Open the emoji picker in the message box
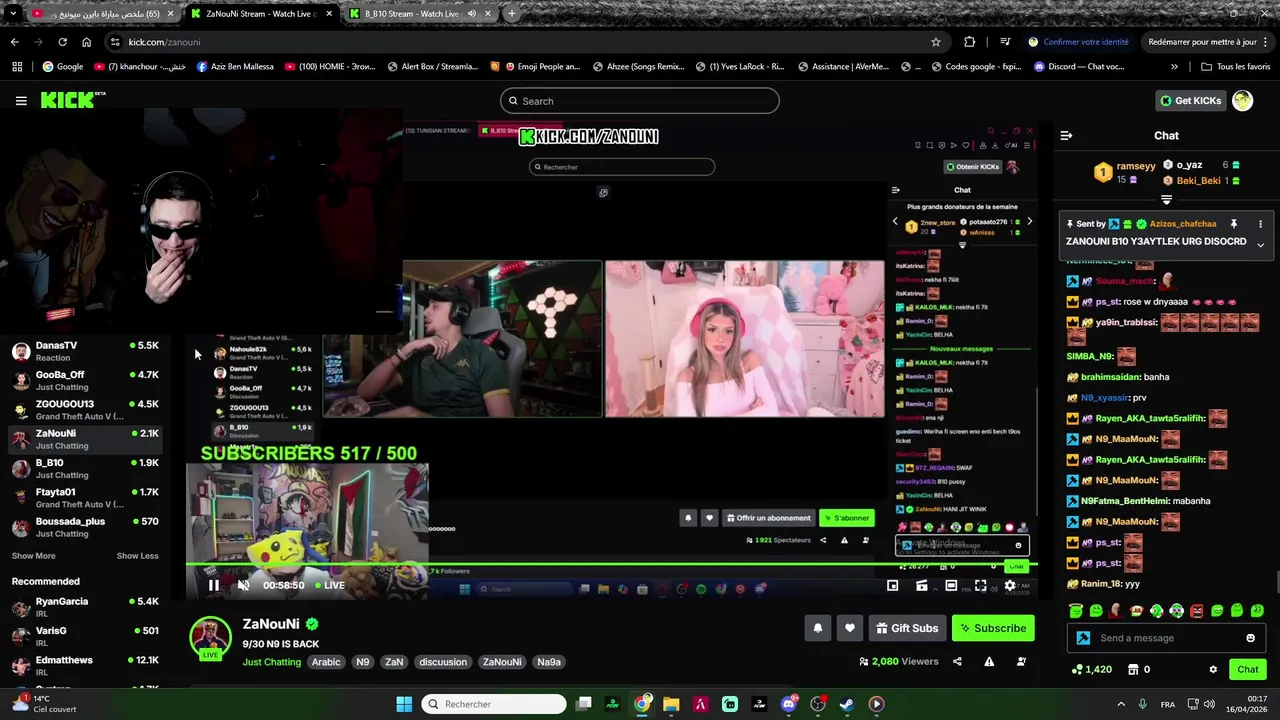Screen dimensions: 1280x720 point(1250,638)
